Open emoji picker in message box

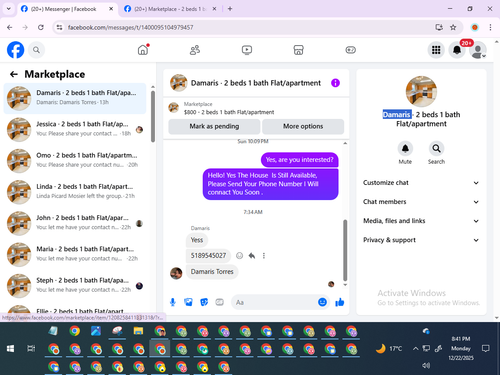(x=322, y=302)
